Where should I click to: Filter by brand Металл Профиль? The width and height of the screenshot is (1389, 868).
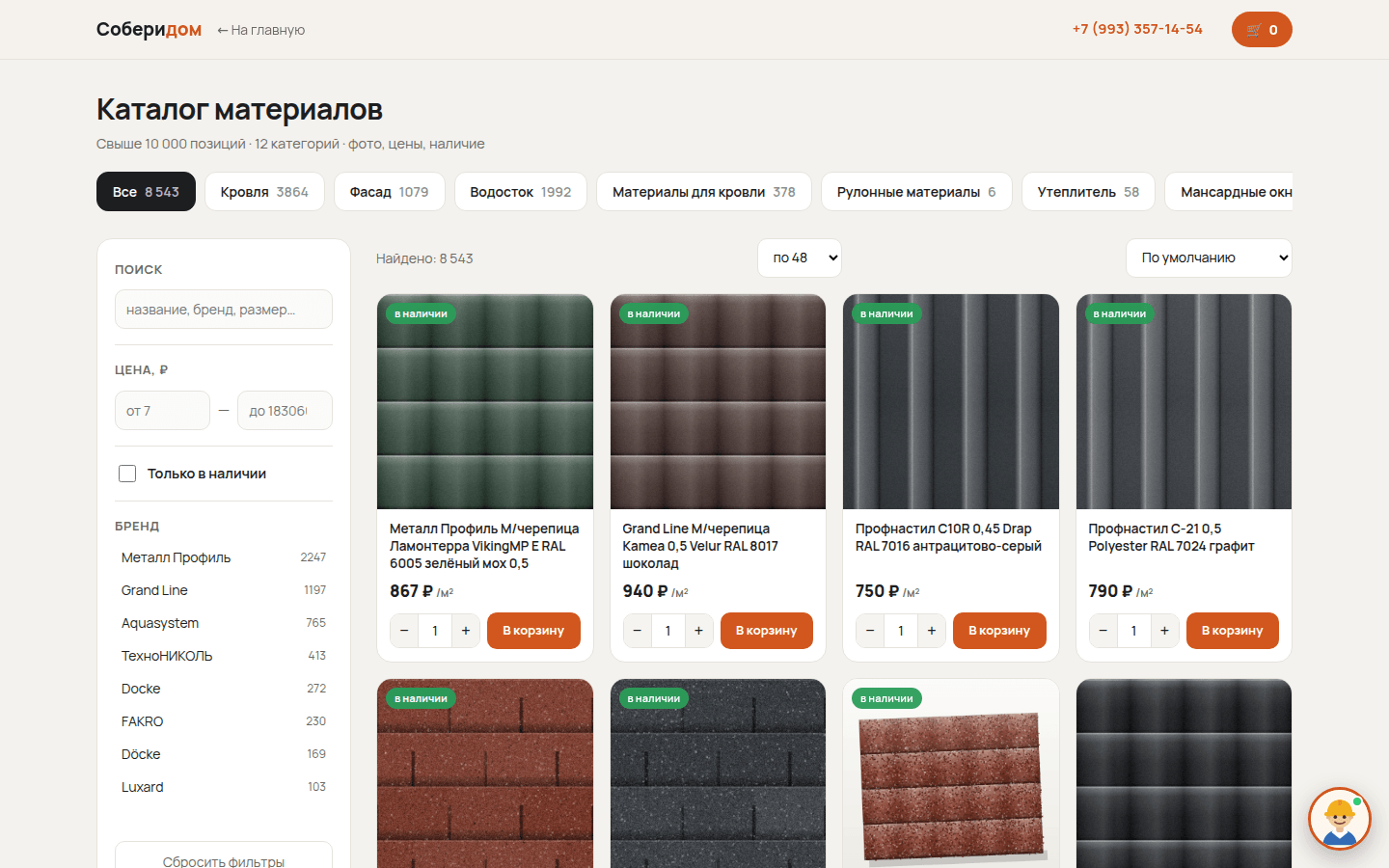pyautogui.click(x=224, y=557)
